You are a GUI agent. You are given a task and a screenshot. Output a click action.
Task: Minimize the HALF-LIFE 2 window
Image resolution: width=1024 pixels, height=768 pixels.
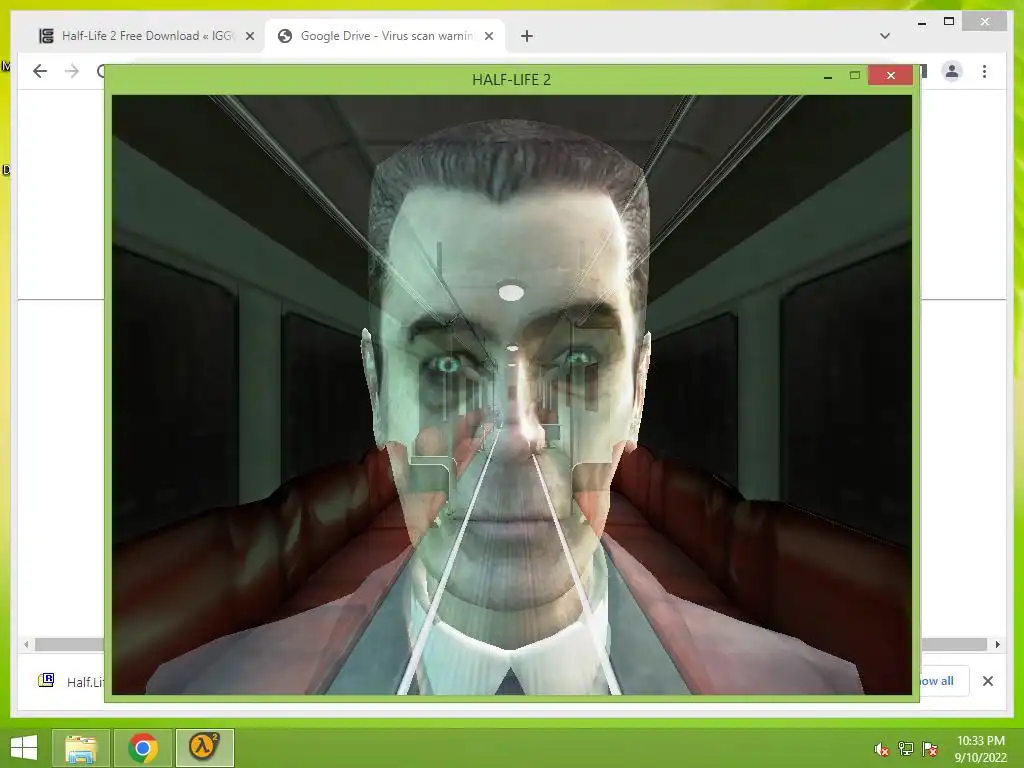click(827, 76)
